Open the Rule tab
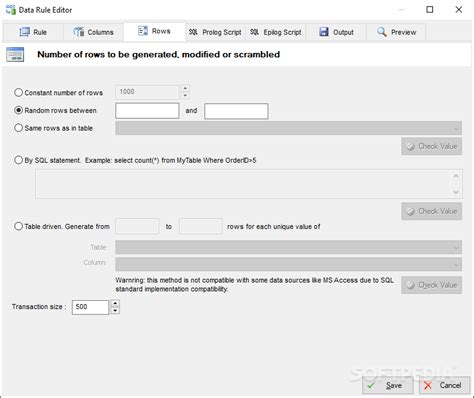The height and width of the screenshot is (398, 474). point(33,32)
